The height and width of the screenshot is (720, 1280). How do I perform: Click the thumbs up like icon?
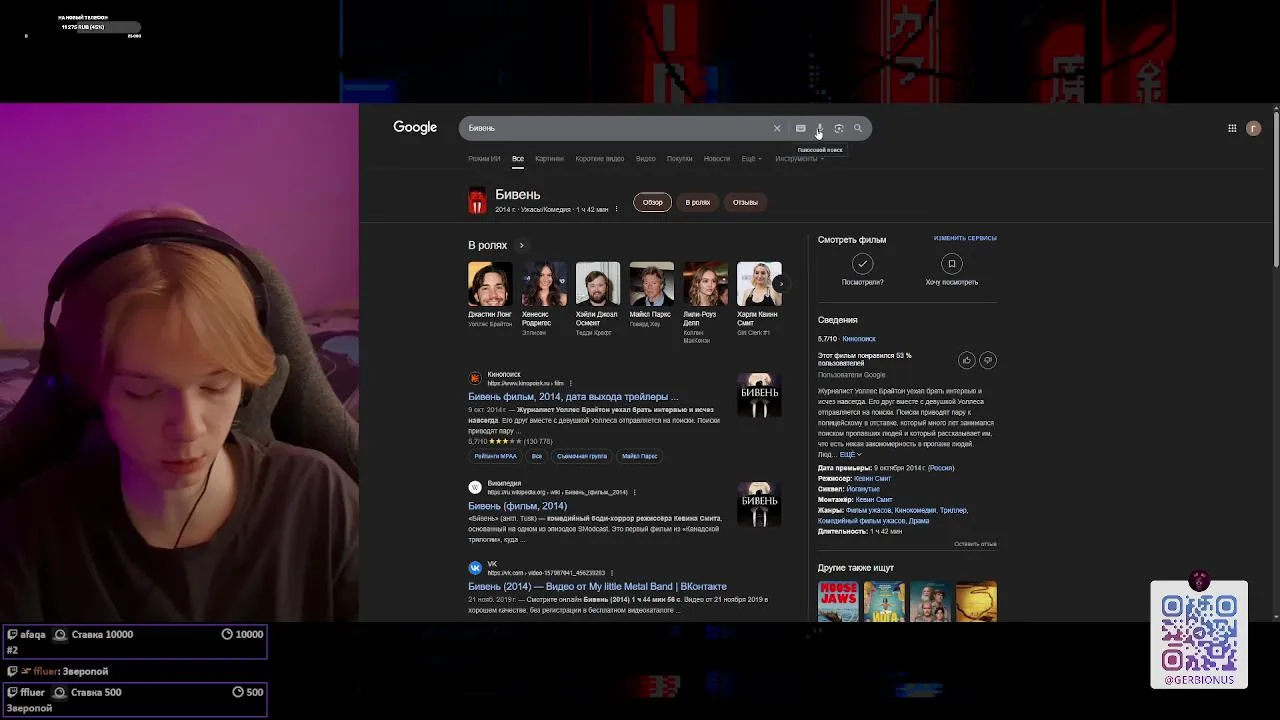(x=966, y=360)
